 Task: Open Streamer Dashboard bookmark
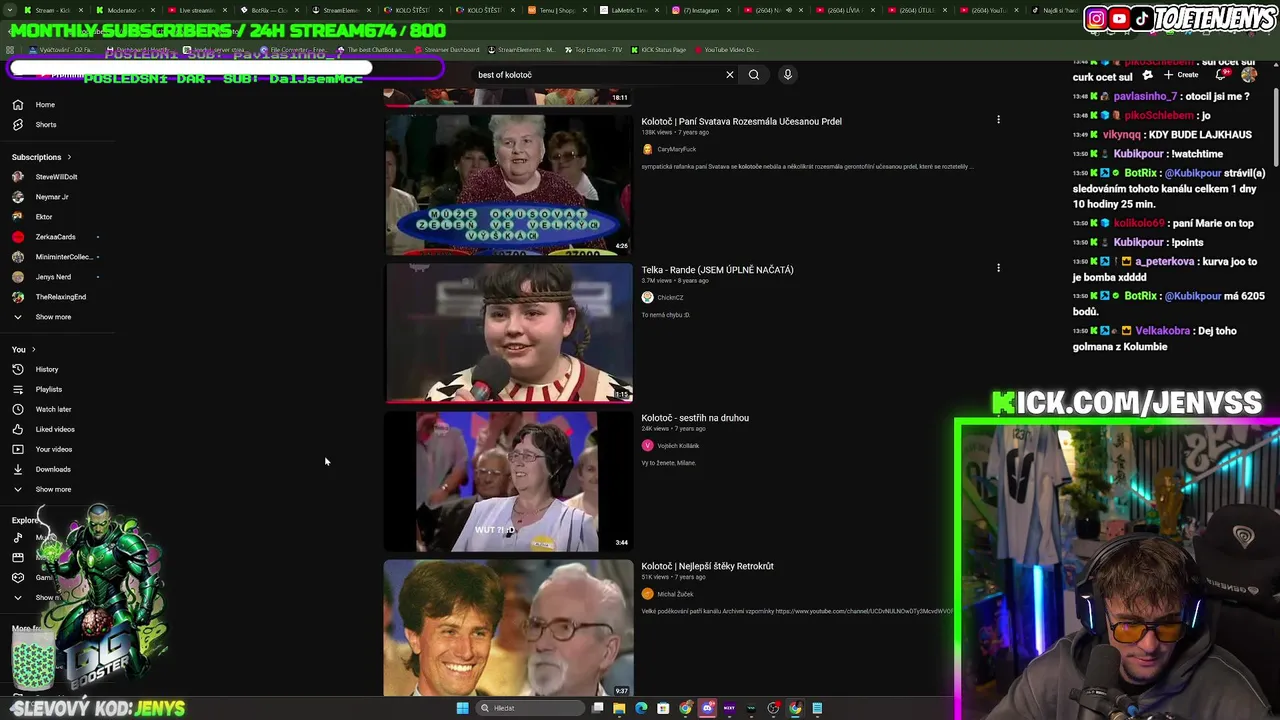tap(446, 50)
